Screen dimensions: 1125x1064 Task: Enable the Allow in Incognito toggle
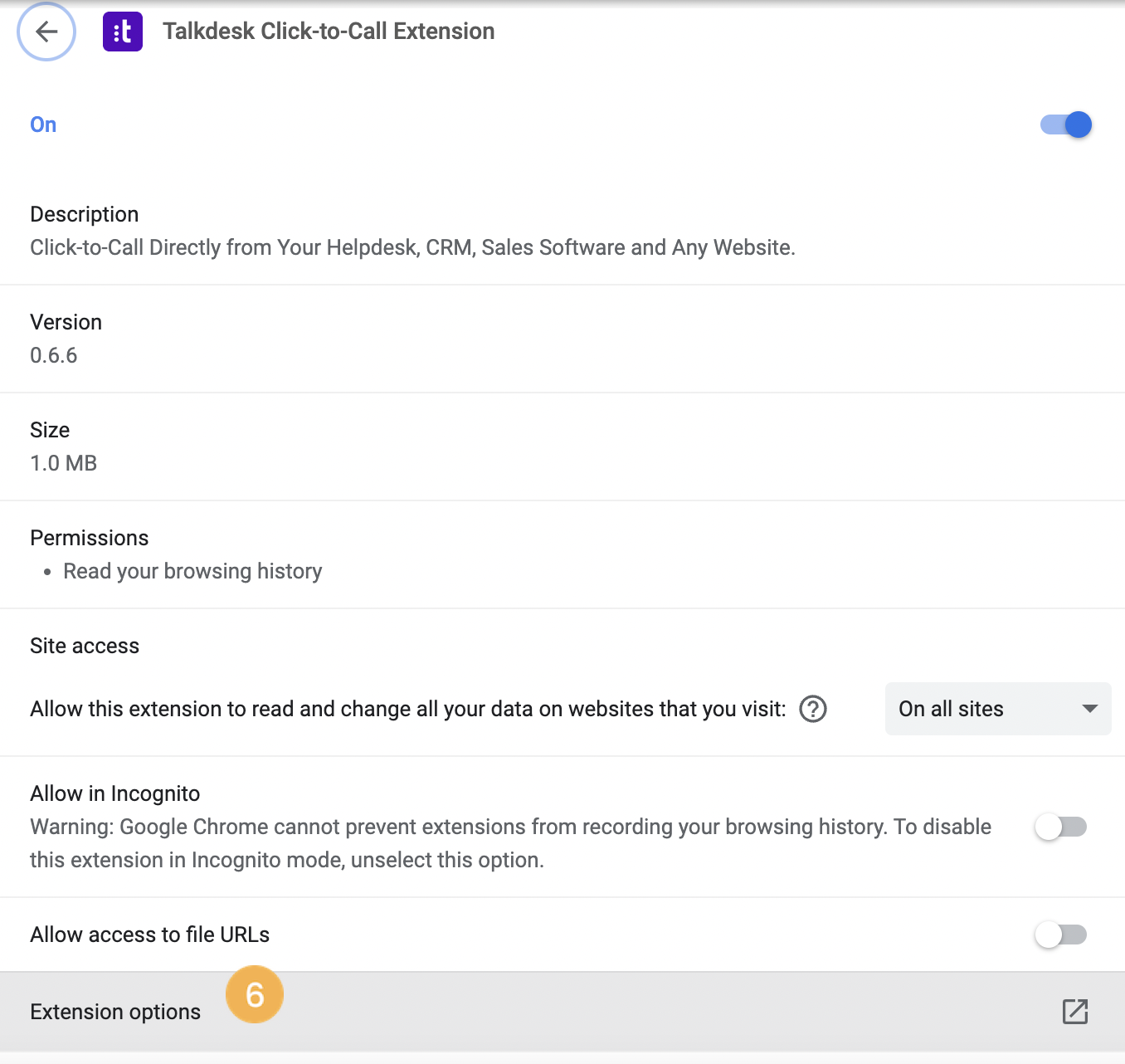(1061, 827)
